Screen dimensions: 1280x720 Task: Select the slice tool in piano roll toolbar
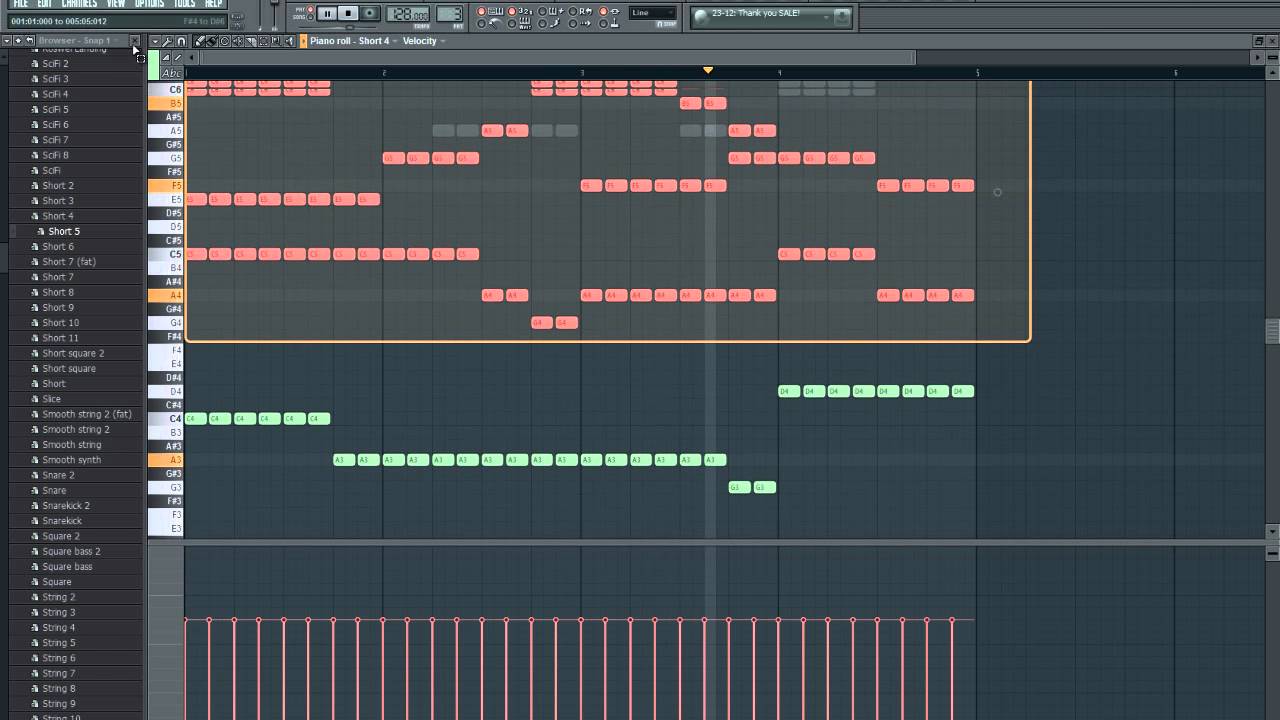click(x=250, y=41)
